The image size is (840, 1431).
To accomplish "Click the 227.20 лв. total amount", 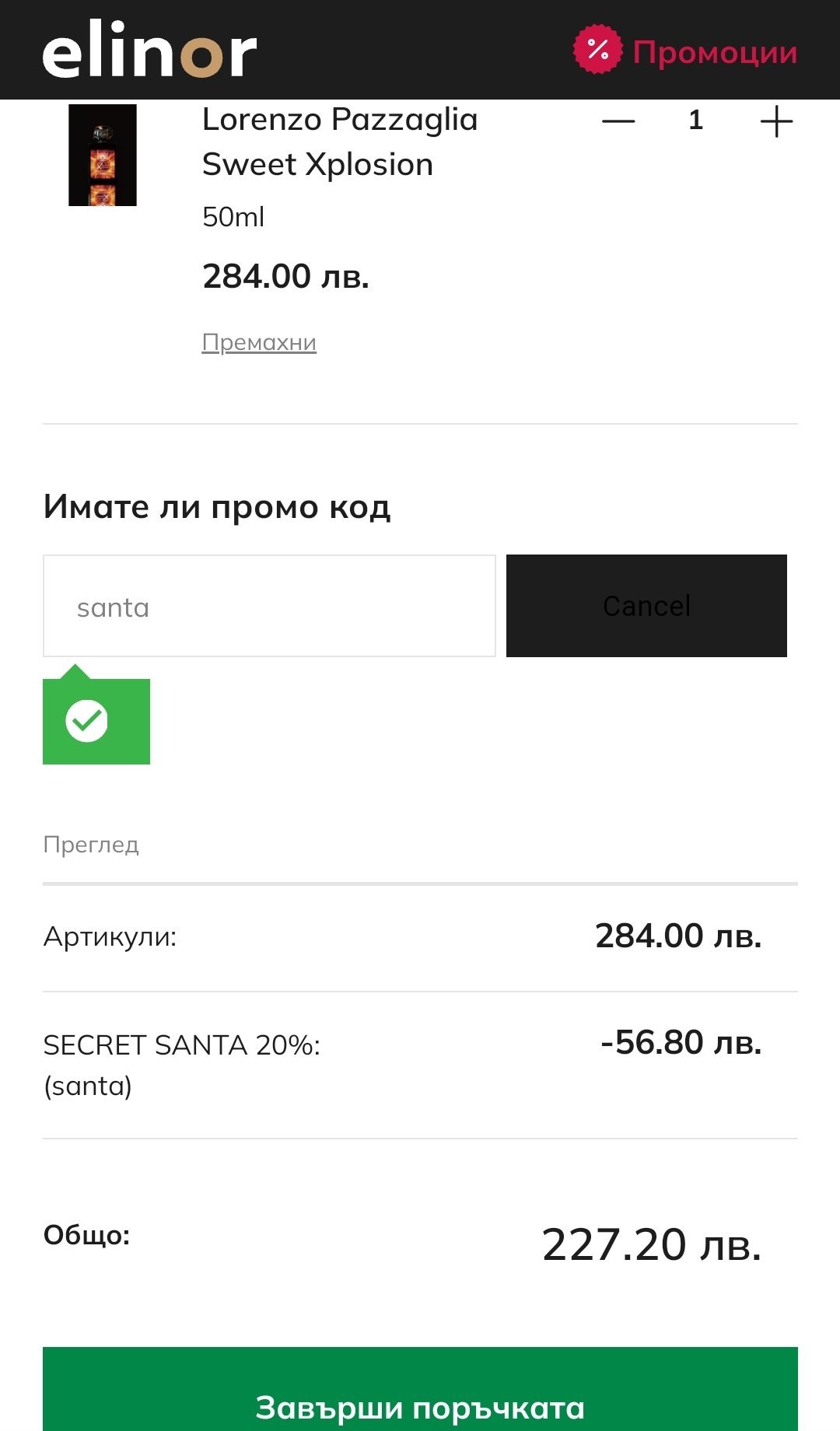I will point(651,1245).
